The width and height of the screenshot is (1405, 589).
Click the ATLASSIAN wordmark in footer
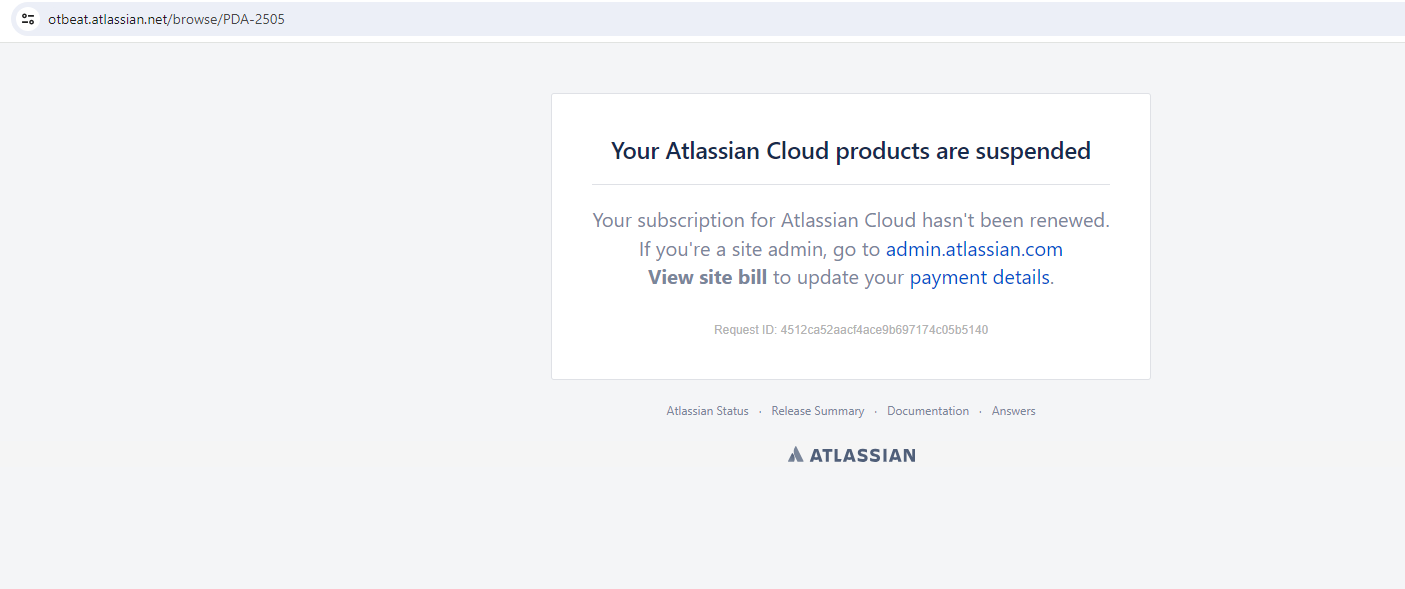click(x=862, y=455)
